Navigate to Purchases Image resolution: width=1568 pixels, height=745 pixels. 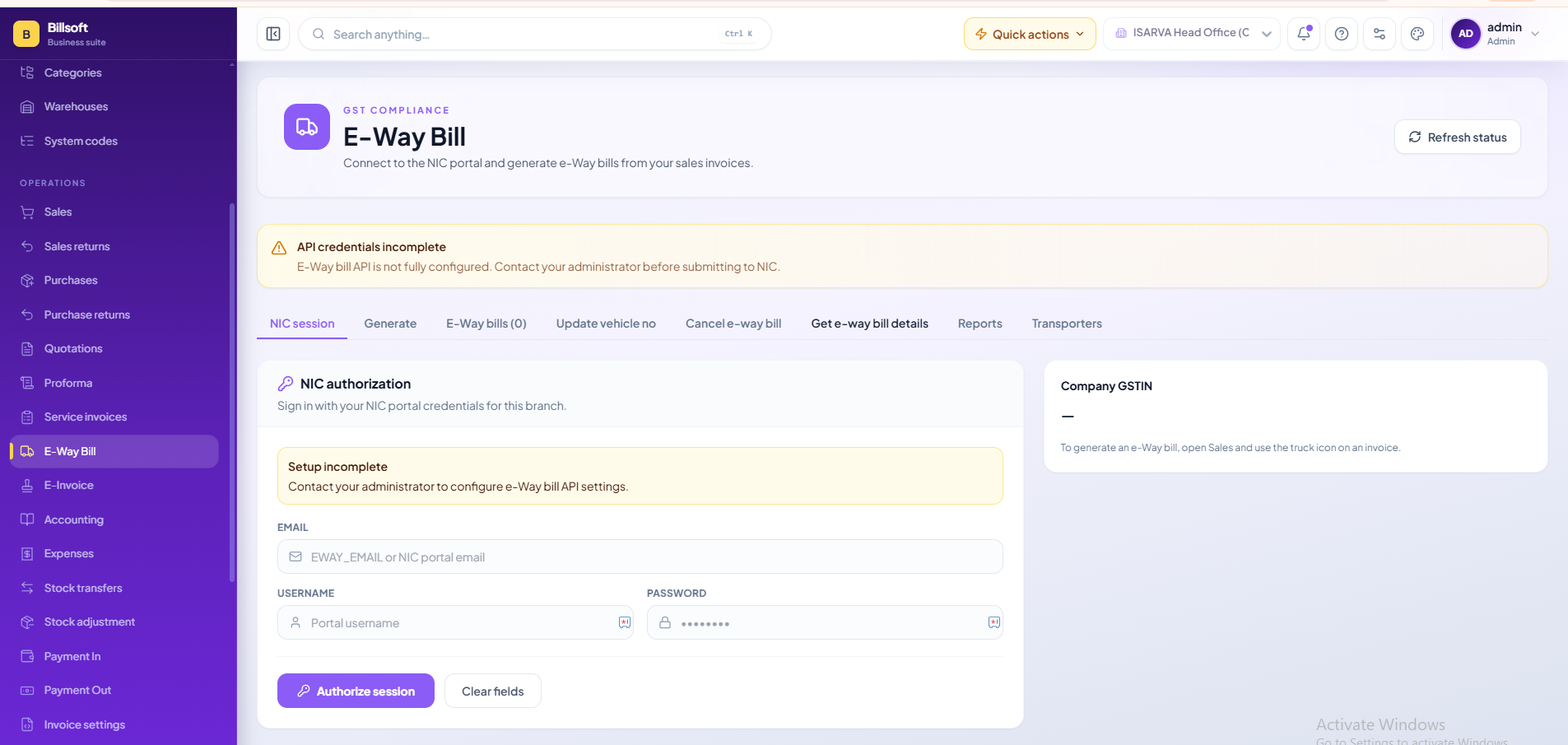tap(114, 280)
